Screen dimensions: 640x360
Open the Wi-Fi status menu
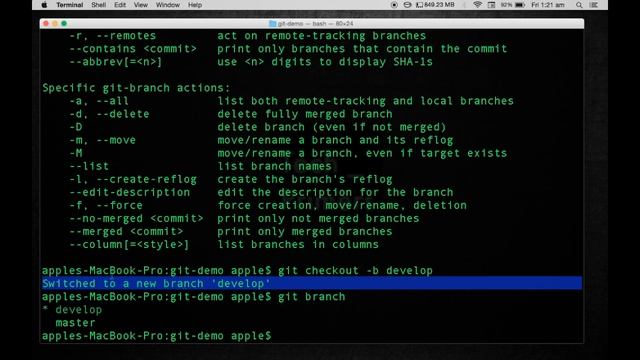tap(477, 5)
